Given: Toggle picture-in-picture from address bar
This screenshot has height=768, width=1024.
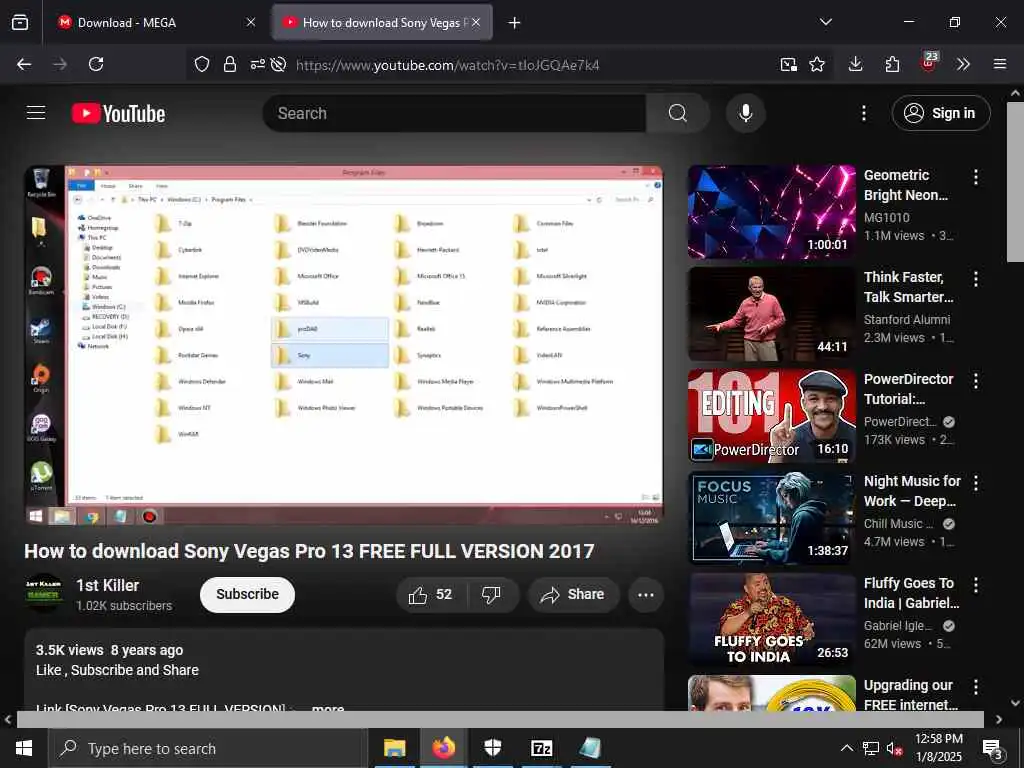Looking at the screenshot, I should click(788, 64).
